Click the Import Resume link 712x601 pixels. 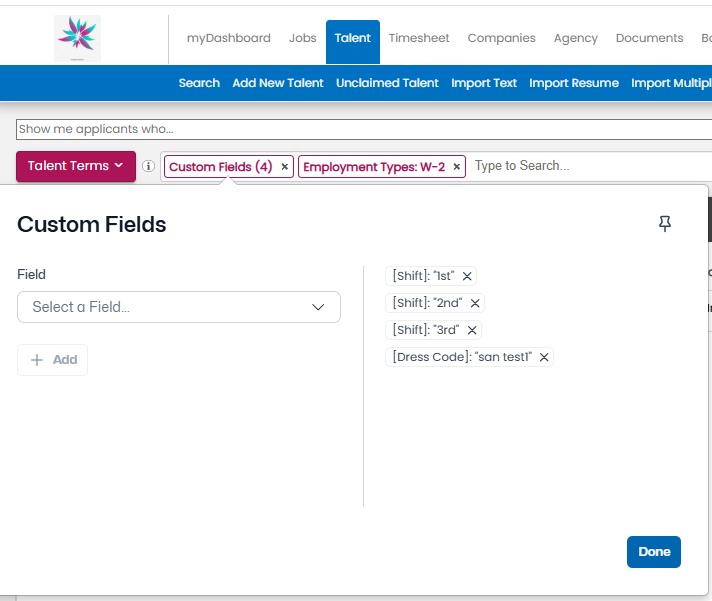pos(574,83)
